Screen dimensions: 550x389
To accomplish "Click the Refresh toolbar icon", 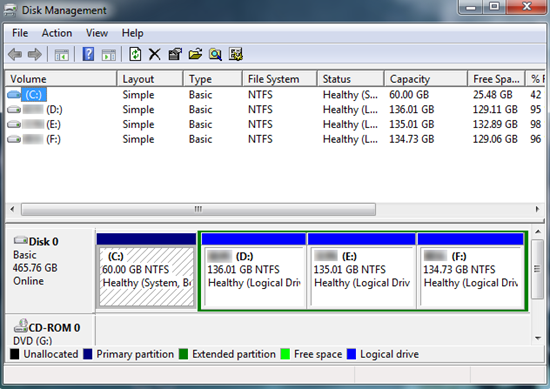I will (135, 54).
